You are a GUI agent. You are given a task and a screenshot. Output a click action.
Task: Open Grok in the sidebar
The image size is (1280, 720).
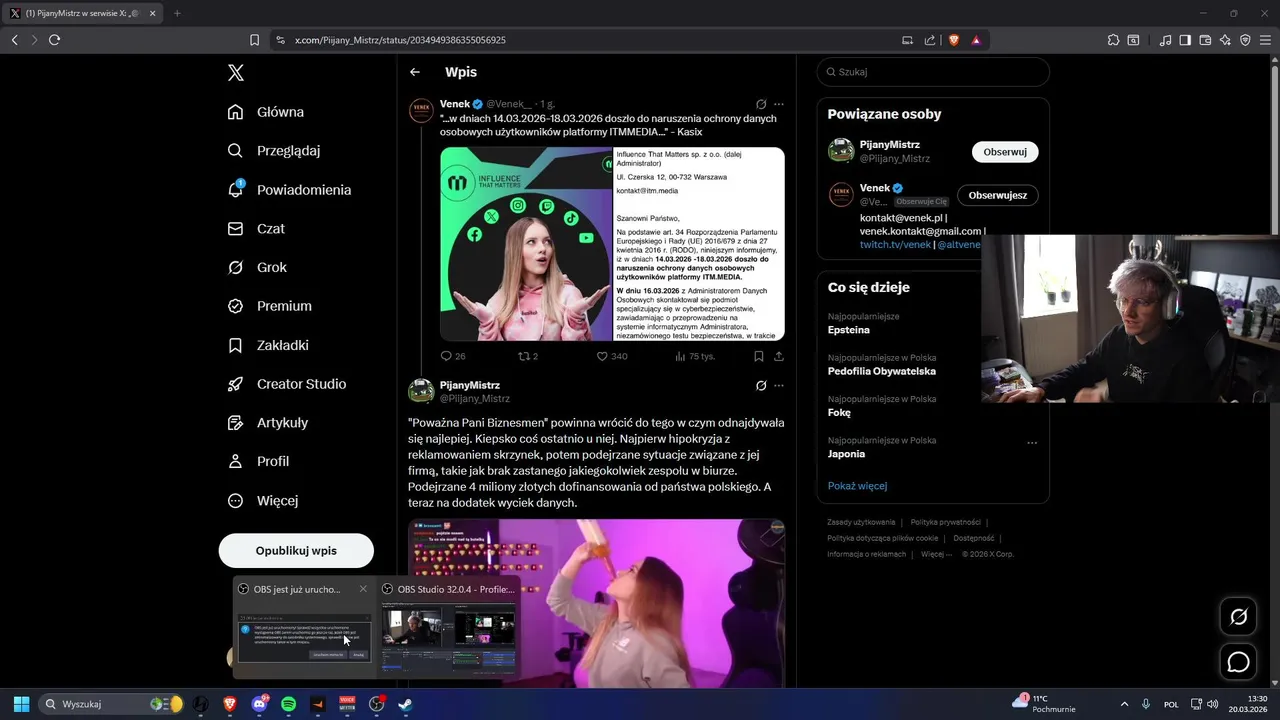(x=257, y=267)
